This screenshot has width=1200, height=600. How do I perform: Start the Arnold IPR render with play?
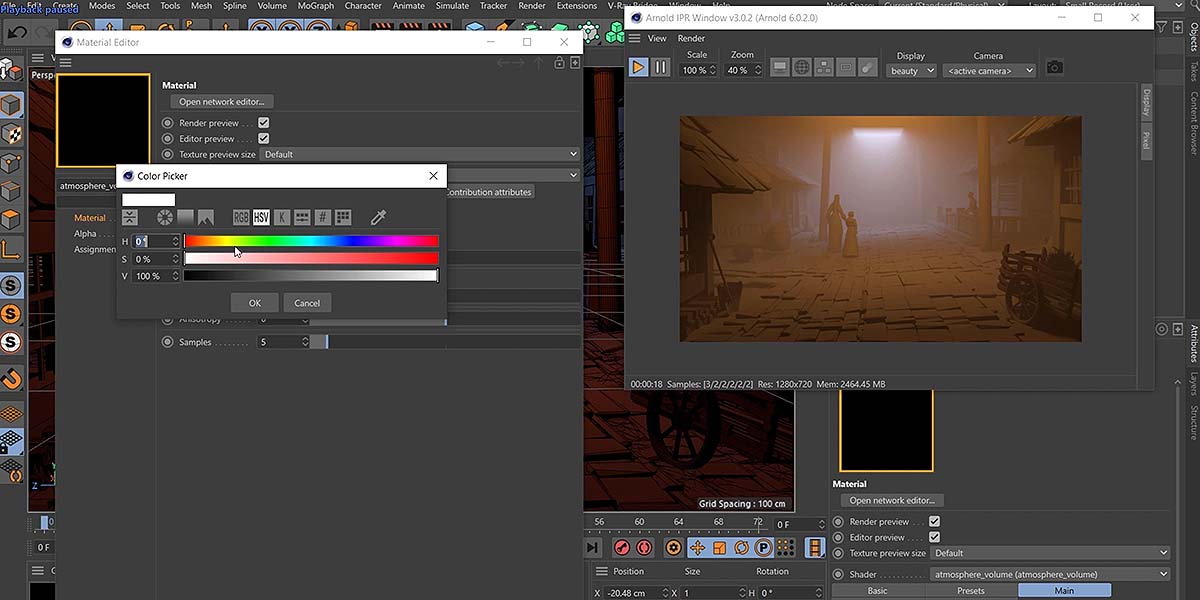(x=638, y=67)
